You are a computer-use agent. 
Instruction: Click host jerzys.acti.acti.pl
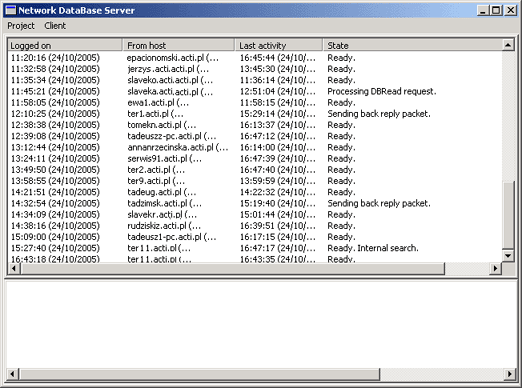168,69
